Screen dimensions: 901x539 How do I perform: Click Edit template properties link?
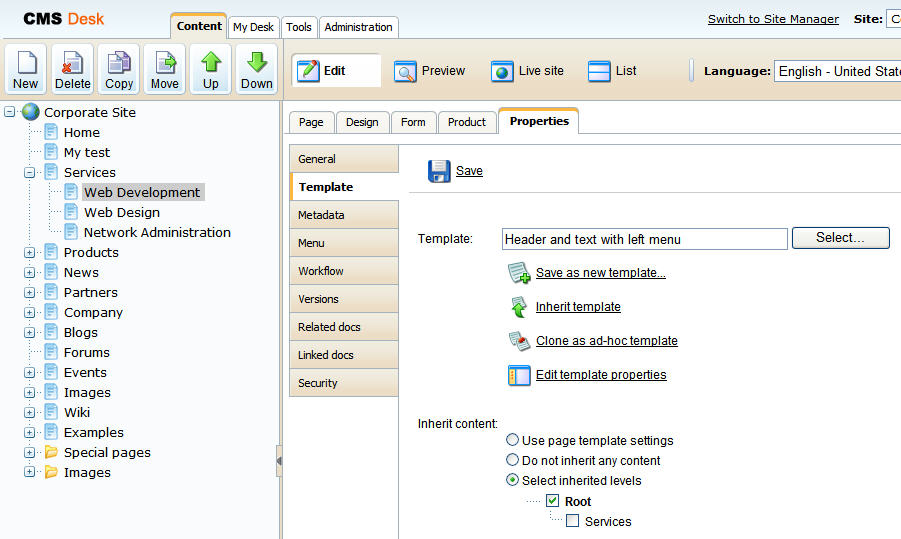[x=601, y=375]
